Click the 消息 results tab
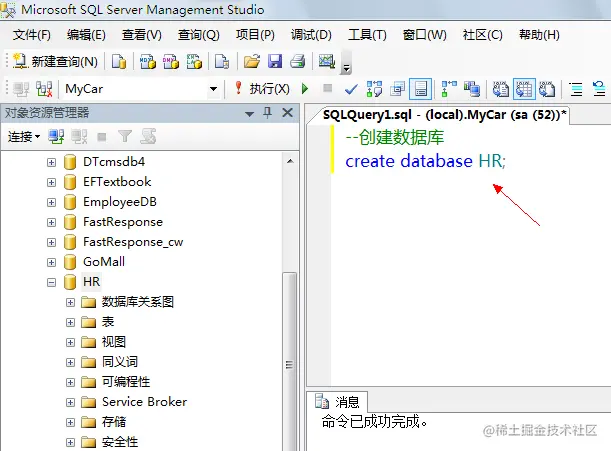 (337, 402)
